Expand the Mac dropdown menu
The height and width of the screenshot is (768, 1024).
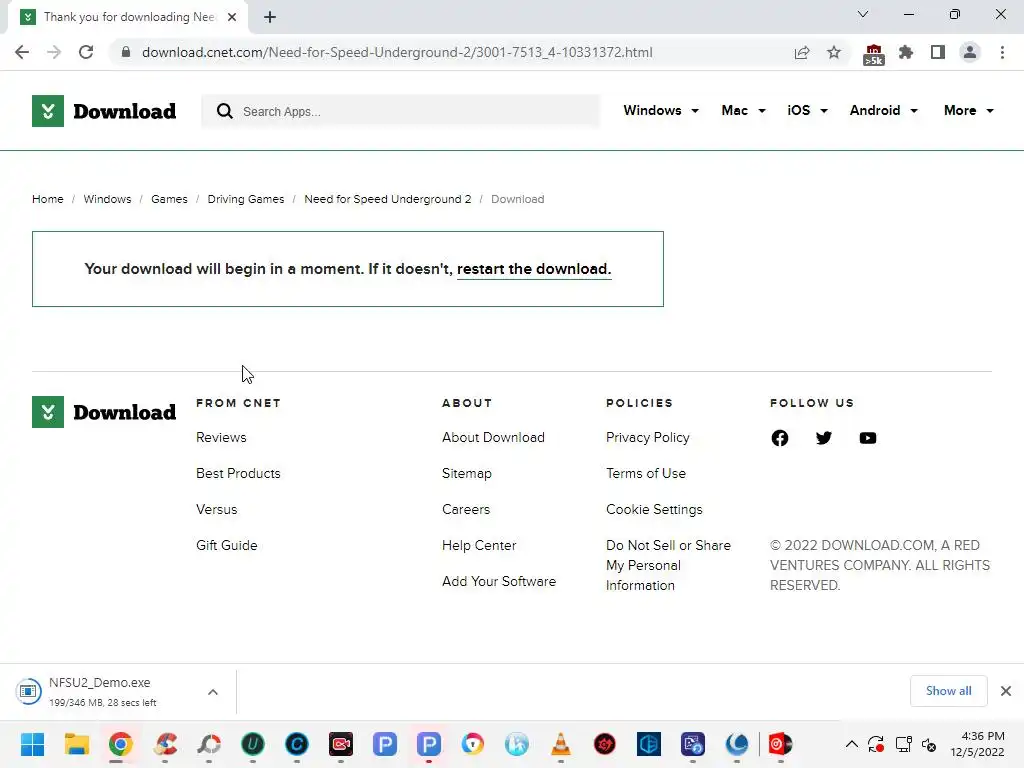pos(743,110)
